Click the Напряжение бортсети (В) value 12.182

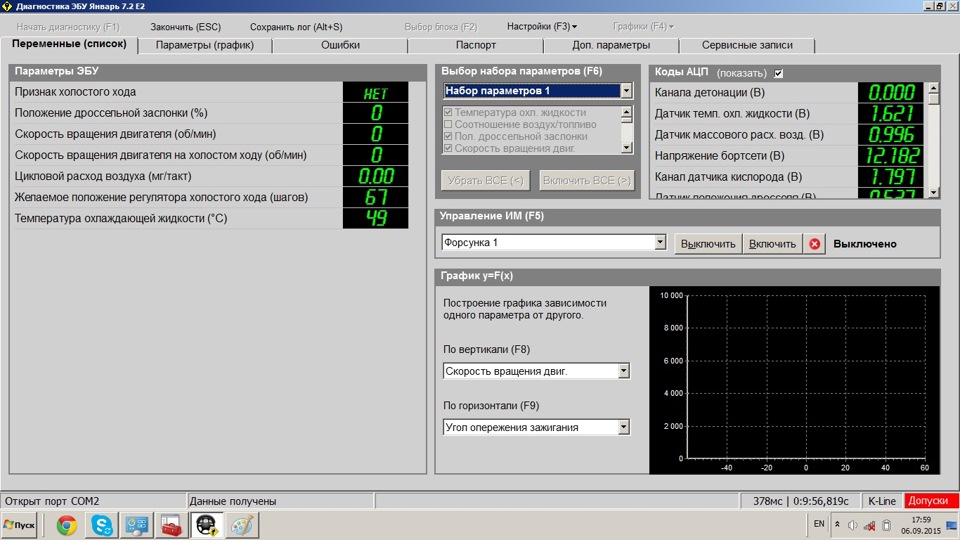[893, 156]
